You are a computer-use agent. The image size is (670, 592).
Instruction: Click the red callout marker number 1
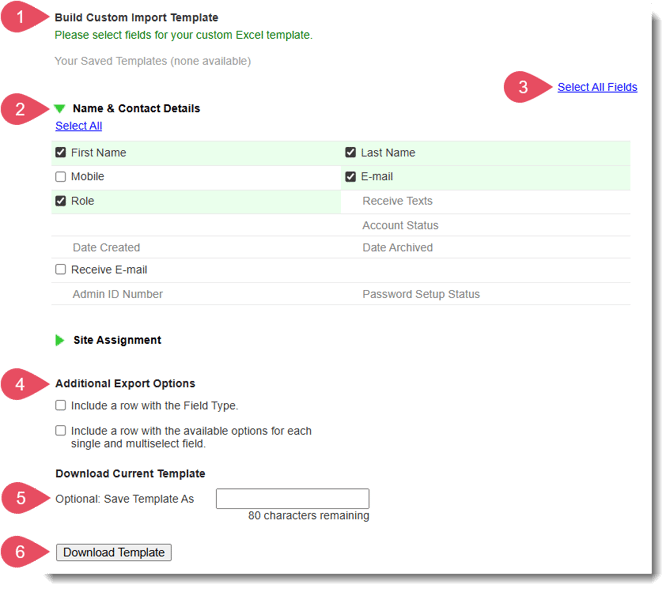tap(19, 18)
